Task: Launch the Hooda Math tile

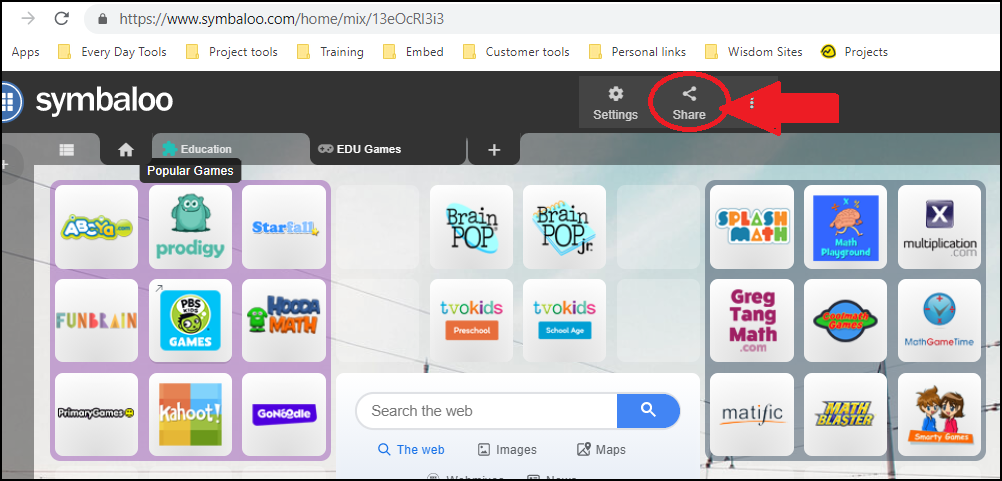Action: coord(284,321)
